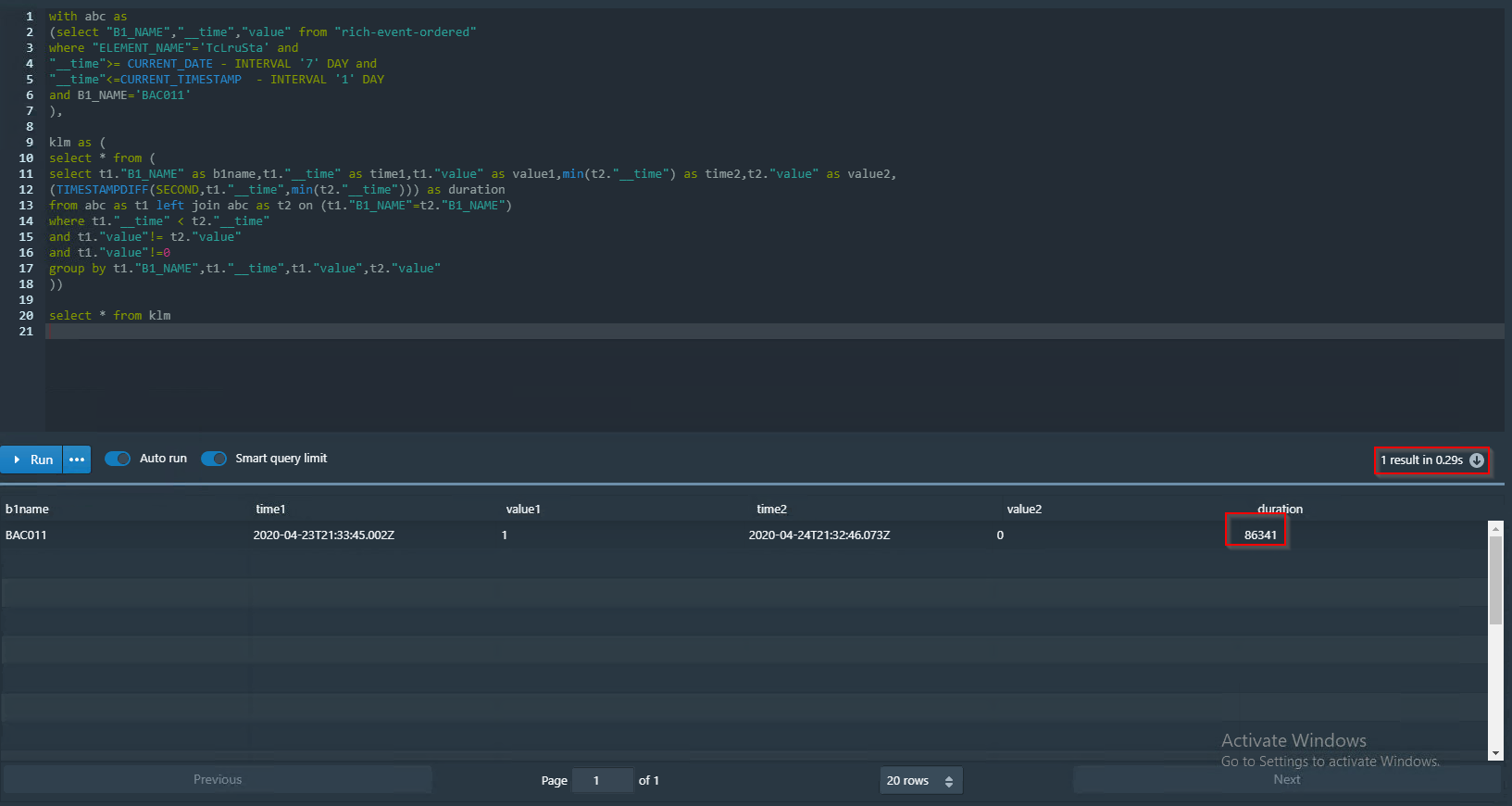
Task: Go to the Next results page
Action: coord(1287,780)
